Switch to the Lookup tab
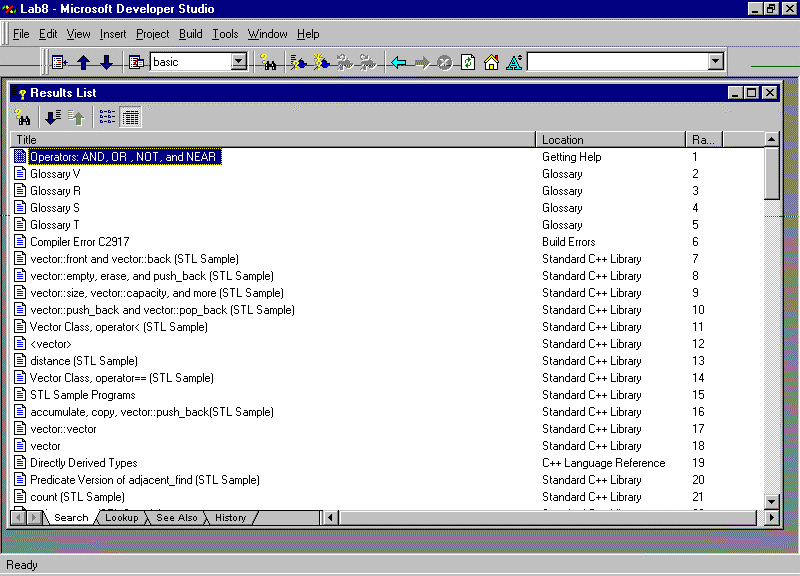This screenshot has width=800, height=576. click(x=121, y=517)
